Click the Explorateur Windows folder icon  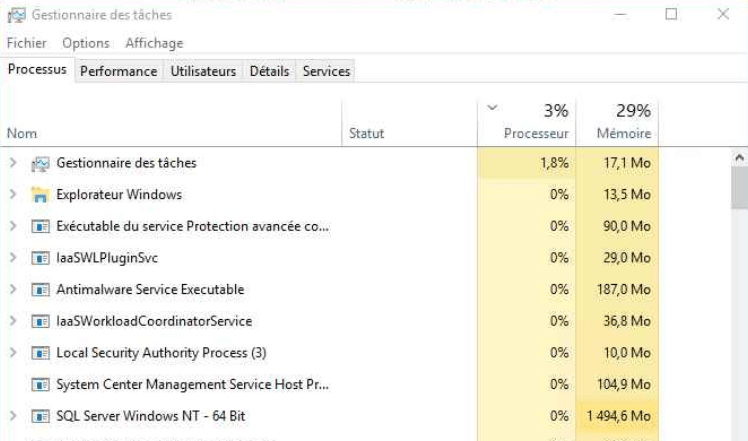tap(41, 195)
